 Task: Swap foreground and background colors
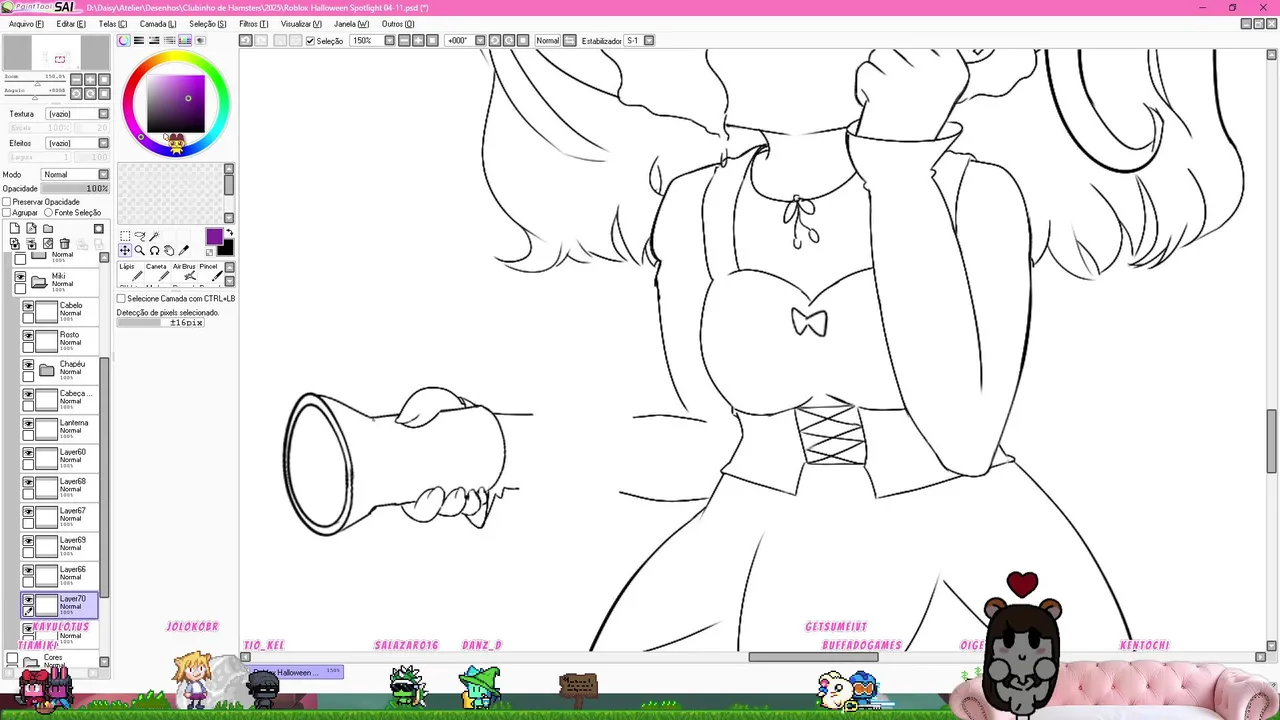coord(230,233)
